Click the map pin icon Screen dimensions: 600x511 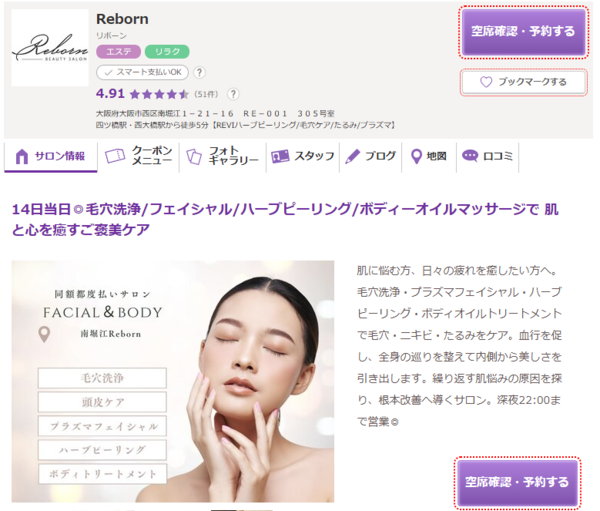(x=416, y=156)
